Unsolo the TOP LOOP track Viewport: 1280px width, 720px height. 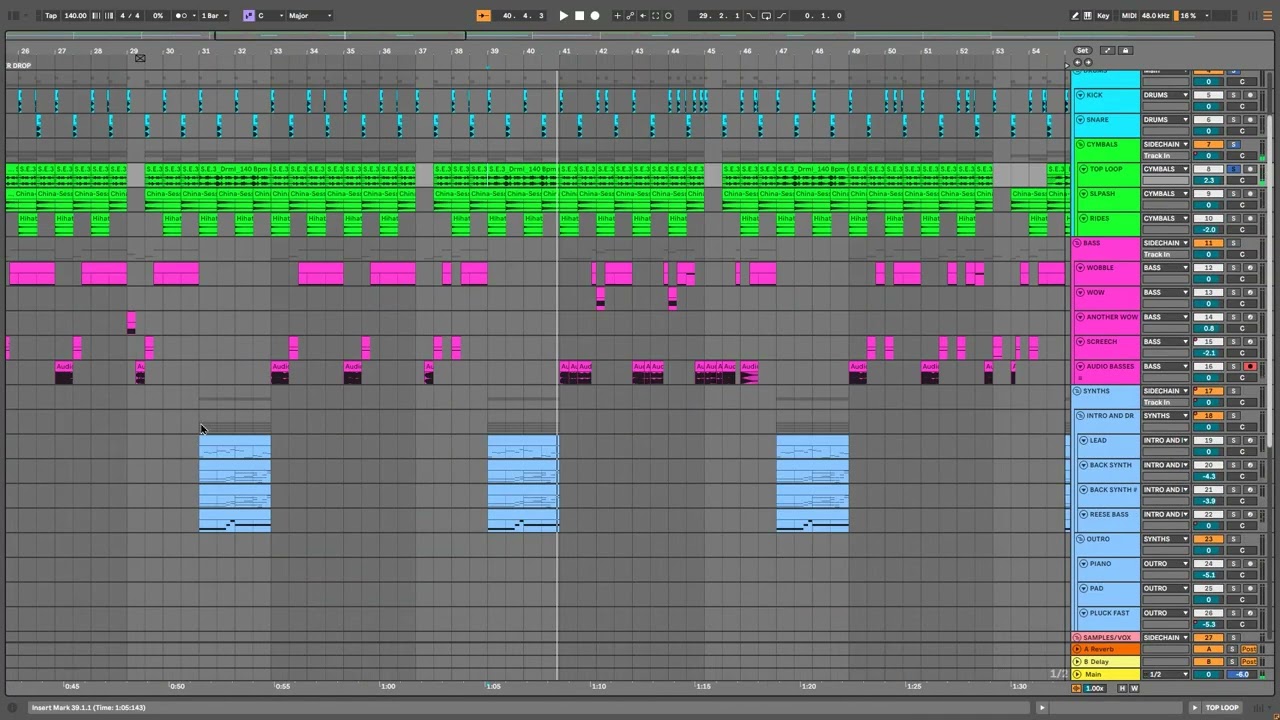point(1233,169)
